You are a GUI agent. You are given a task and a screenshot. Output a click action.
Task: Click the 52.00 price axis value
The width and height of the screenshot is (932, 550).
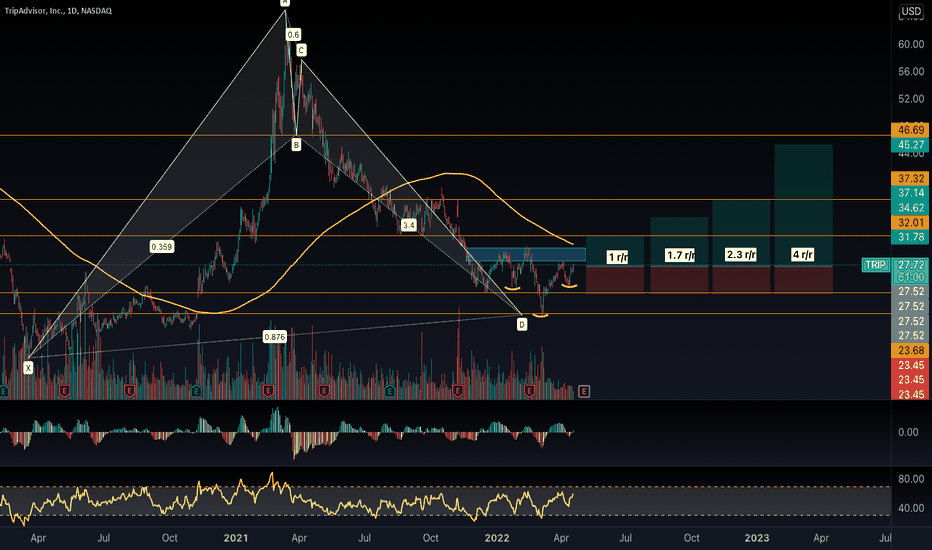click(911, 99)
